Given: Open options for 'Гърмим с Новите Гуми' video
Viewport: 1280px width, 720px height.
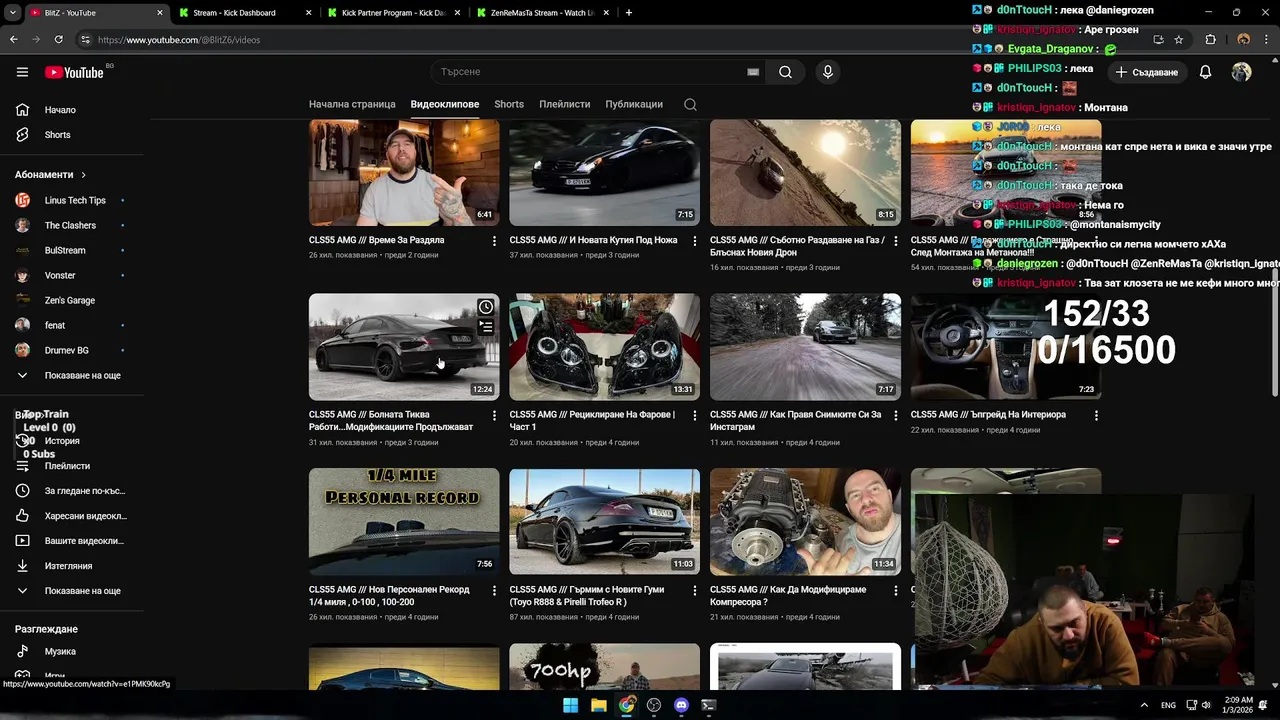Looking at the screenshot, I should pyautogui.click(x=695, y=590).
